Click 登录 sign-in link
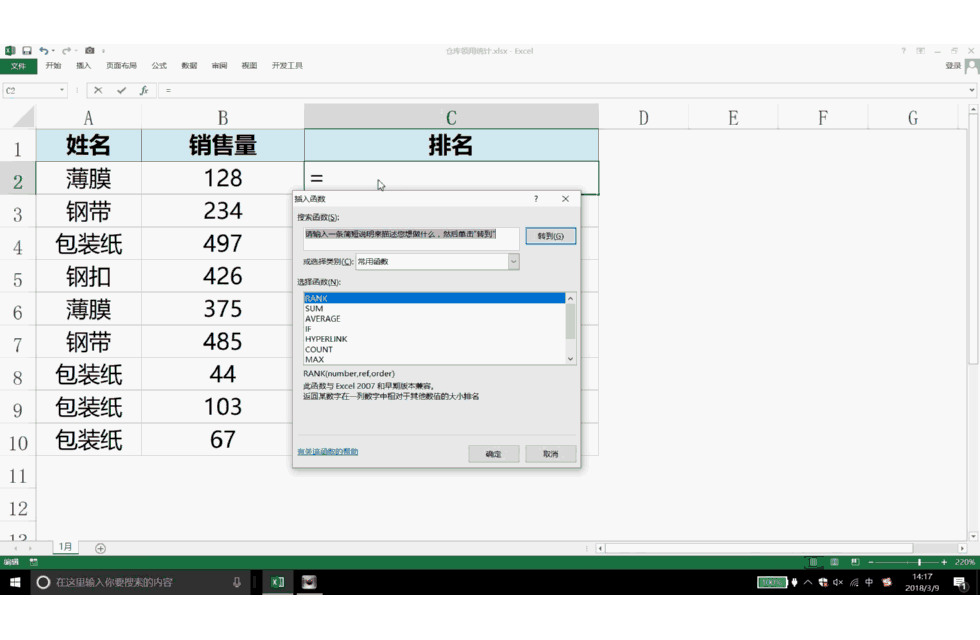This screenshot has height=640, width=980. 953,66
